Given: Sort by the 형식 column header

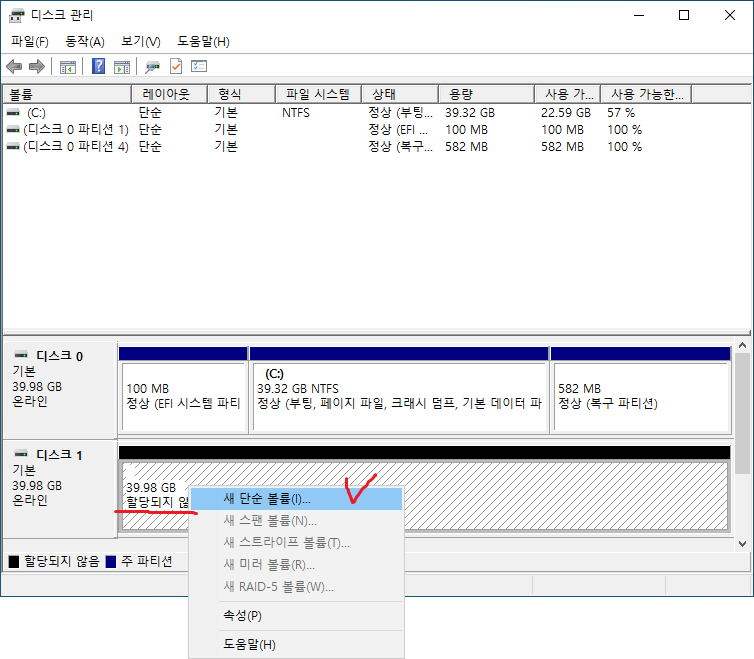Looking at the screenshot, I should pos(241,94).
